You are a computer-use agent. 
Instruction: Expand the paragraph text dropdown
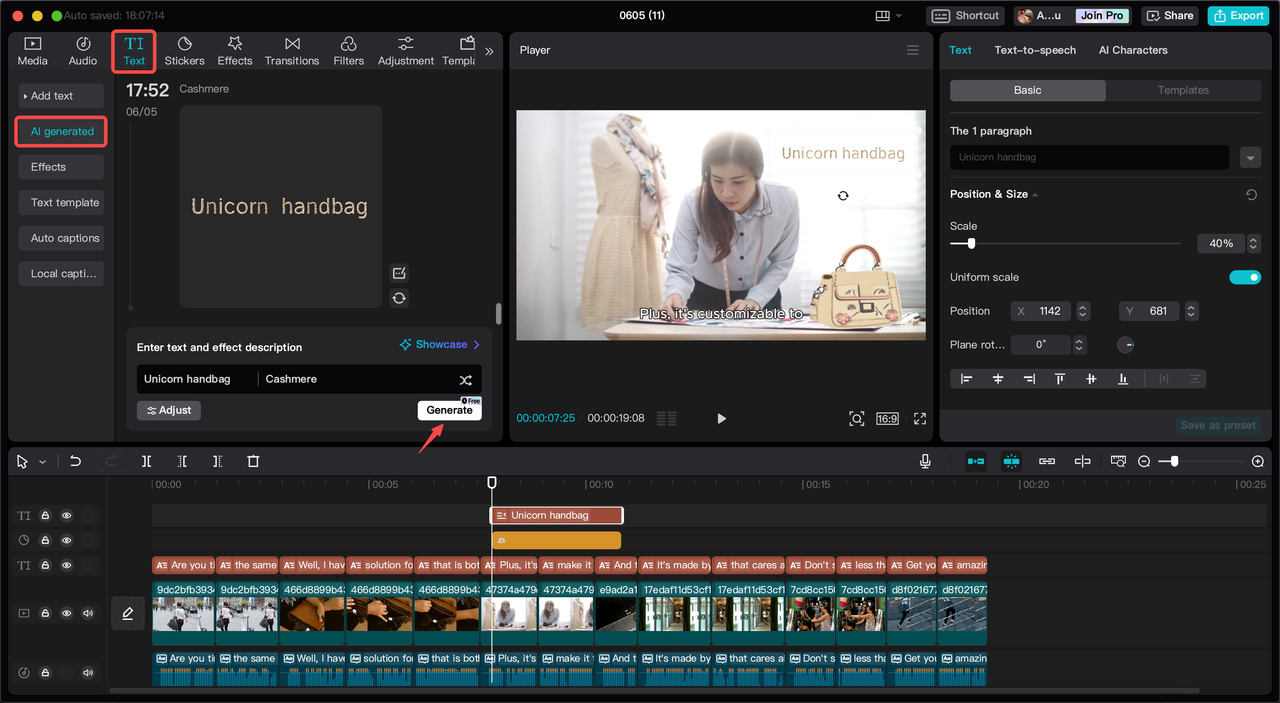click(x=1249, y=158)
